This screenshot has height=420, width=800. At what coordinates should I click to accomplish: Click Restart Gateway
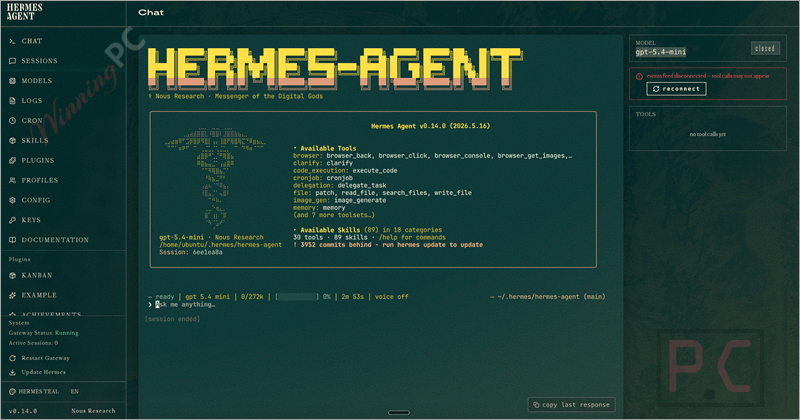(x=45, y=358)
